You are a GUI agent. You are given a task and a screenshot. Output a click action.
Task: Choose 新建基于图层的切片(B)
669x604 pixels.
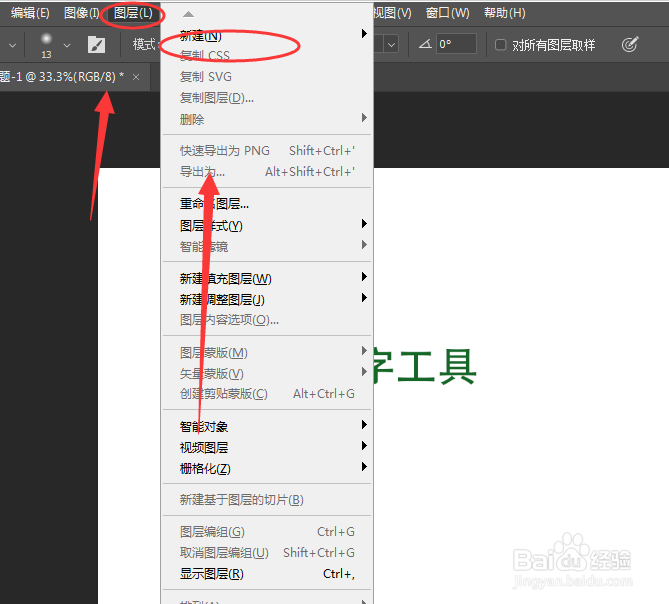coord(267,499)
